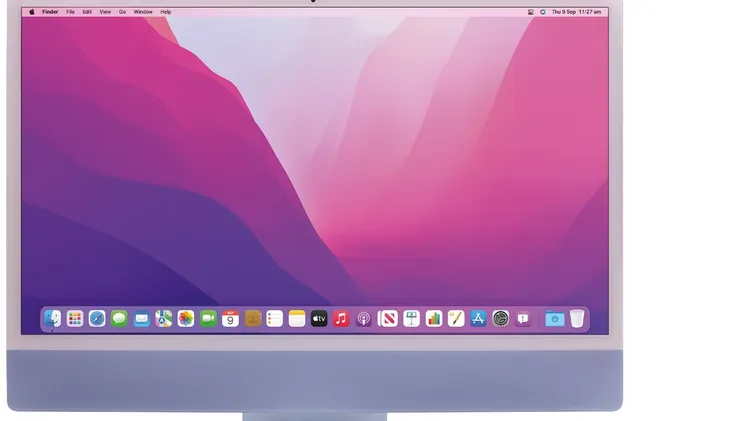This screenshot has width=750, height=421.
Task: Open the News app
Action: (388, 318)
